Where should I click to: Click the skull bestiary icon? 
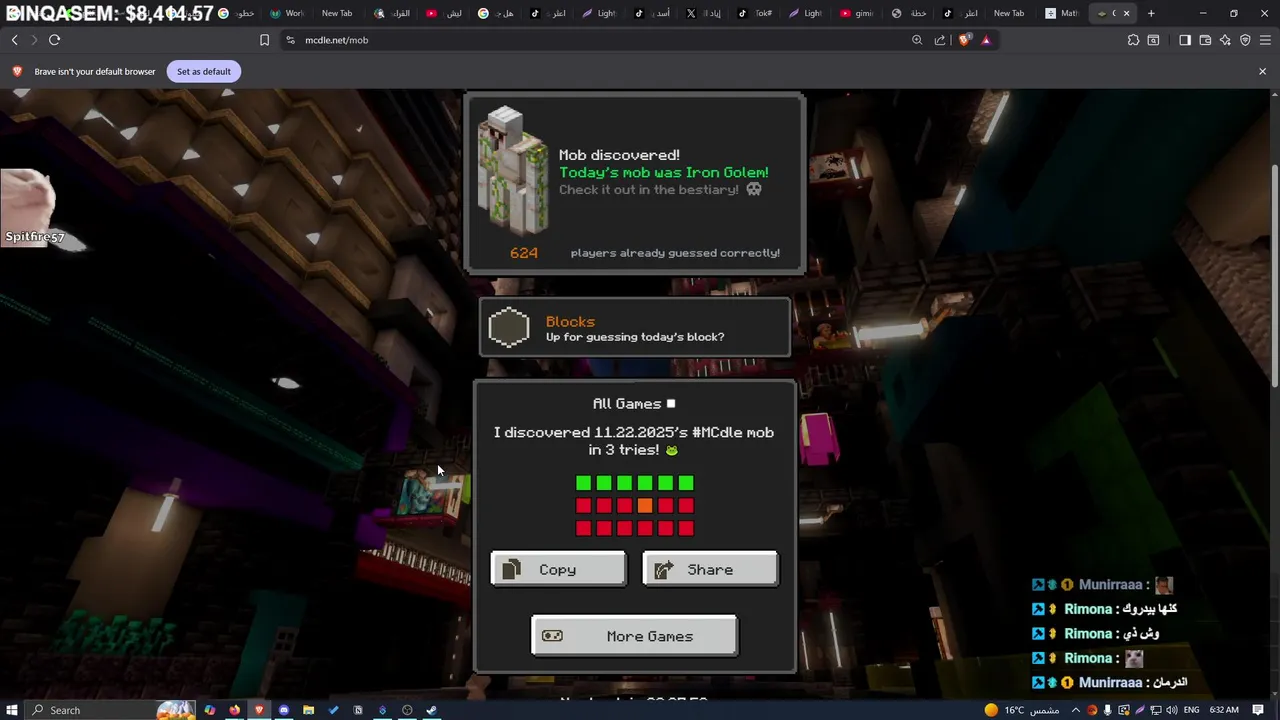click(754, 189)
